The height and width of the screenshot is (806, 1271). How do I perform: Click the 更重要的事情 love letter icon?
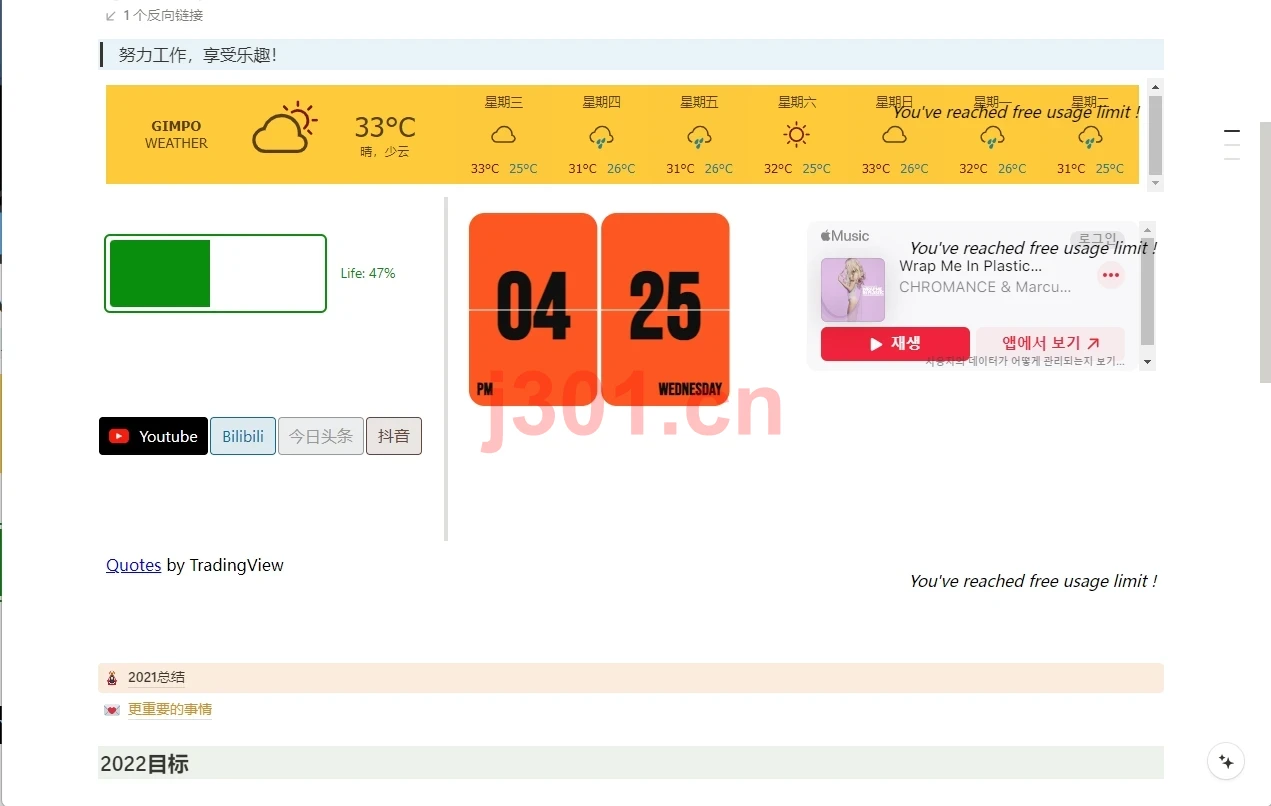112,710
